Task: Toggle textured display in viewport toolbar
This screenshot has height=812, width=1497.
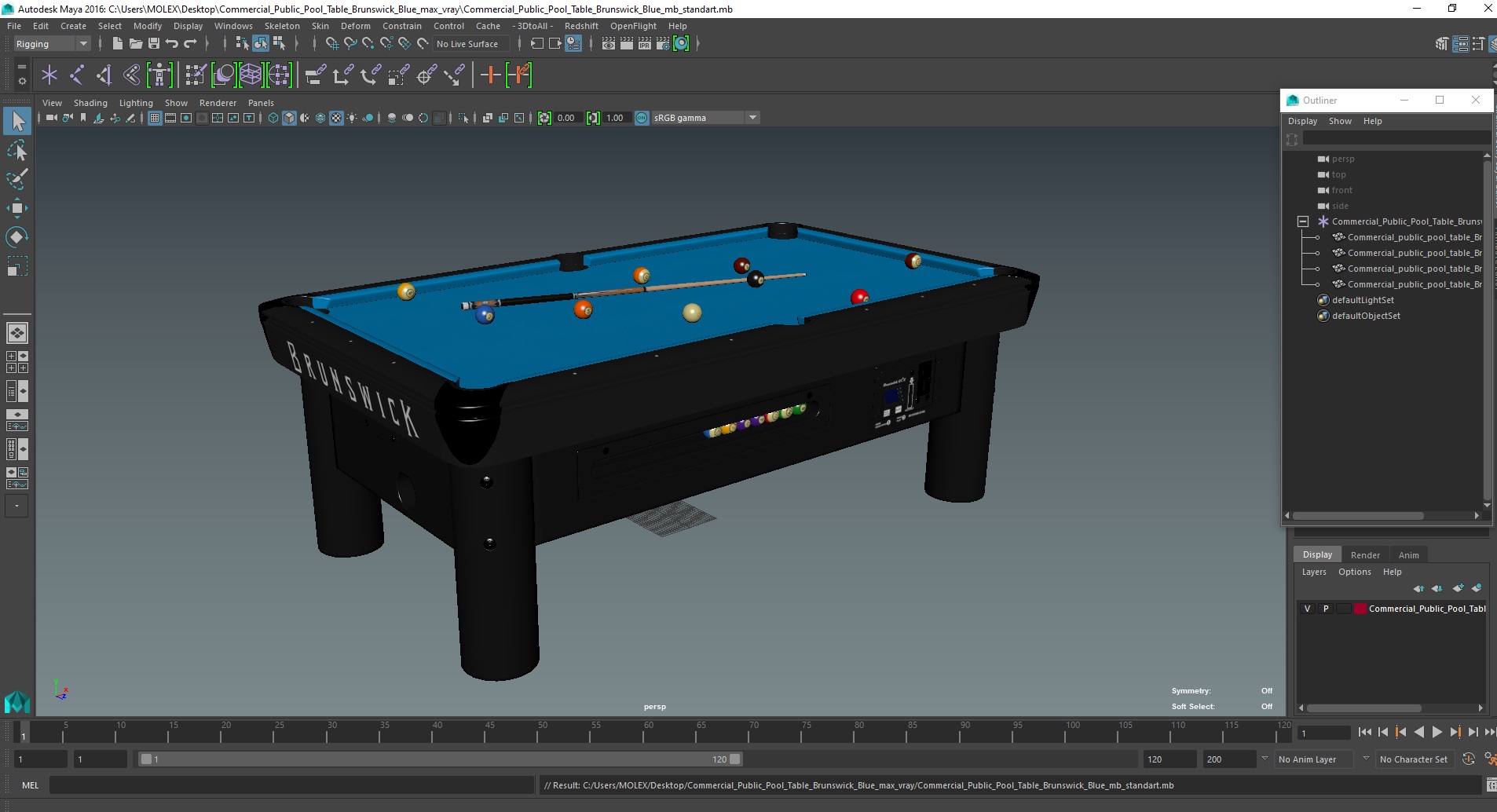Action: pyautogui.click(x=336, y=118)
